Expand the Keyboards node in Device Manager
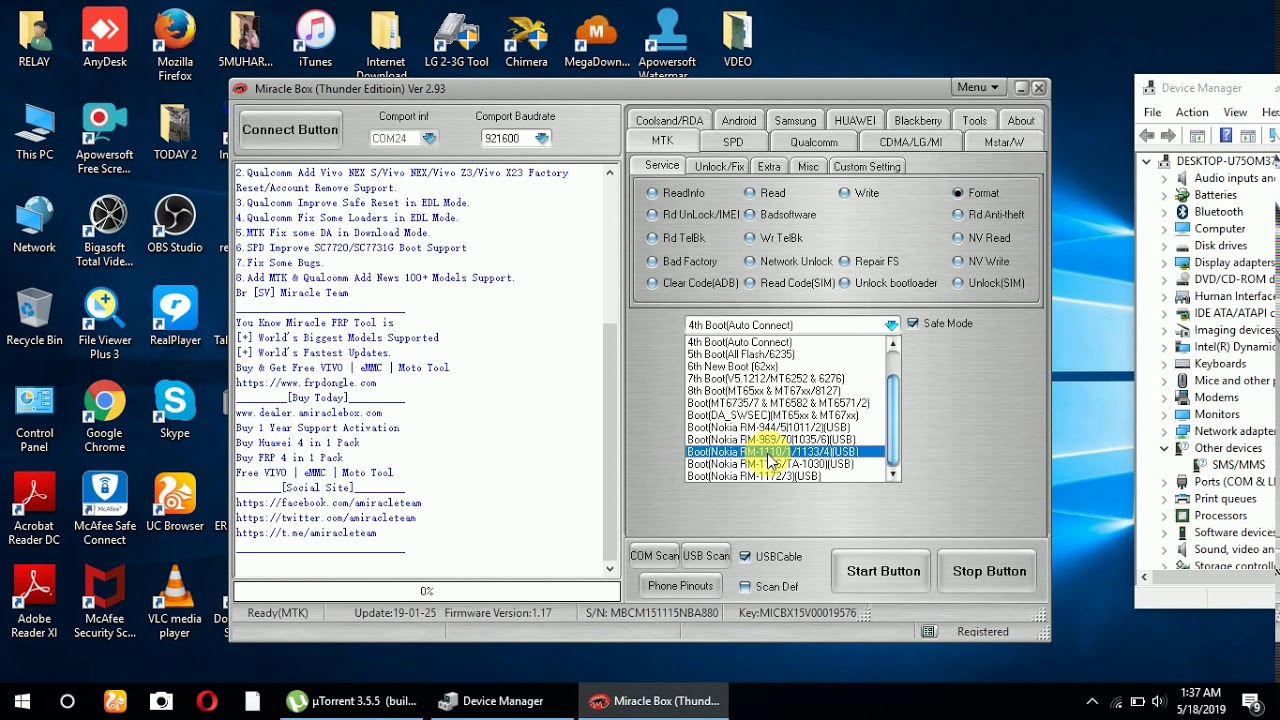The image size is (1280, 720). click(x=1164, y=364)
